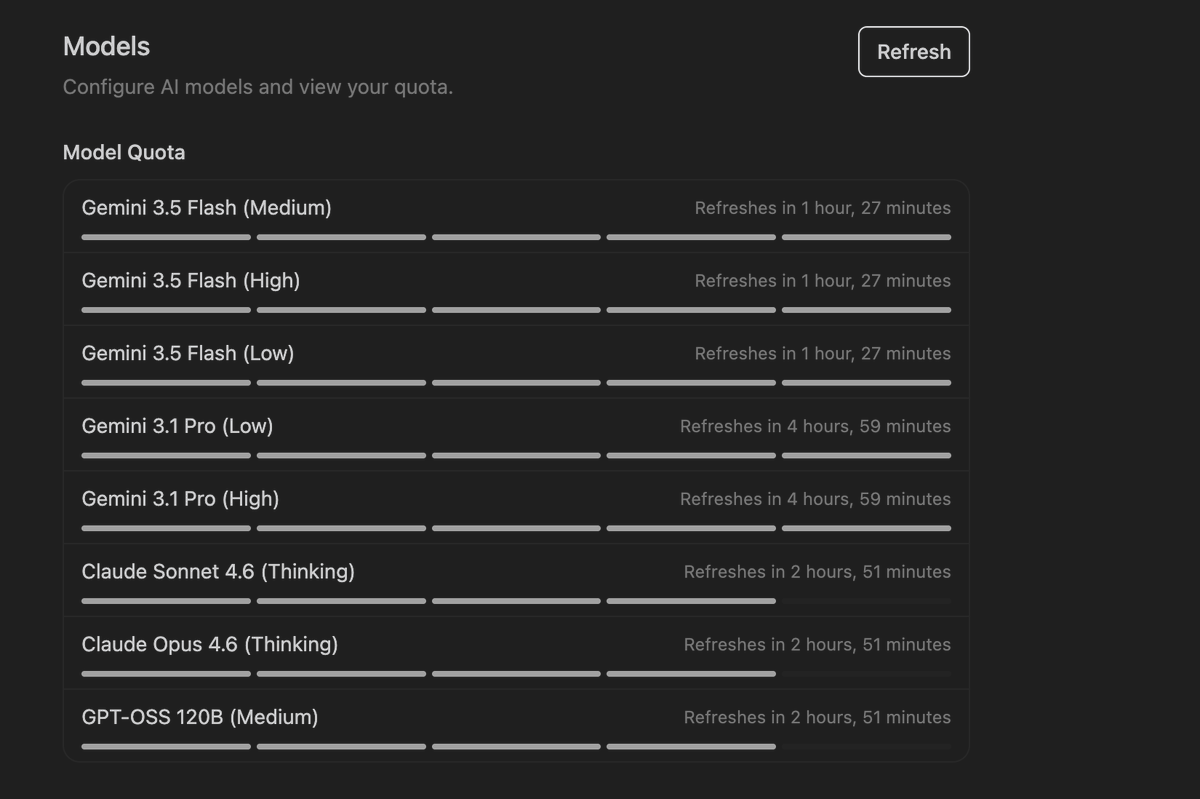
Task: Click the Gemini 3.1 Pro (High) quota bar
Action: pos(516,528)
